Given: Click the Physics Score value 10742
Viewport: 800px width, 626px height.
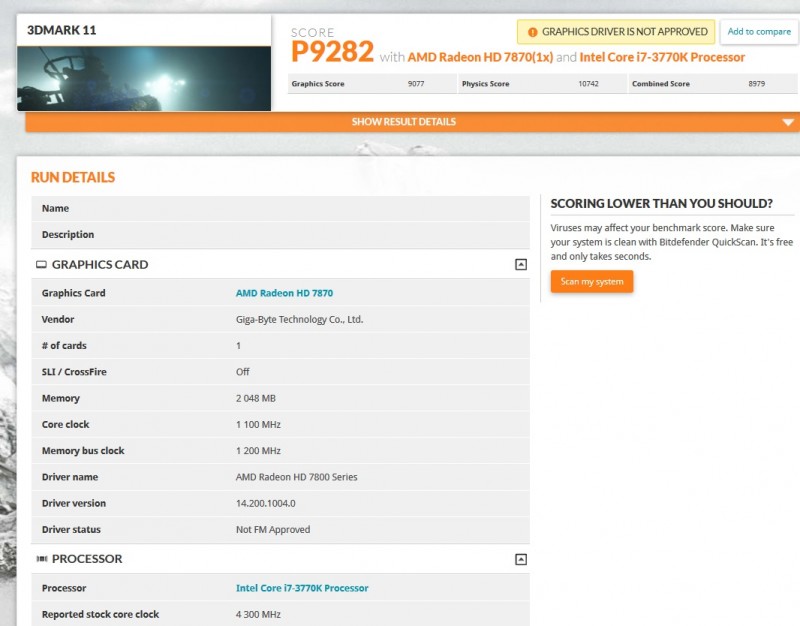Looking at the screenshot, I should click(588, 84).
